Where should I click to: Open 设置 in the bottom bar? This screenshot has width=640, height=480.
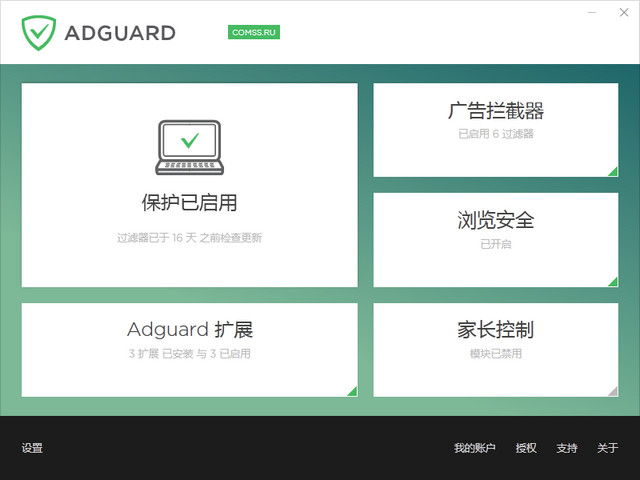[32, 448]
